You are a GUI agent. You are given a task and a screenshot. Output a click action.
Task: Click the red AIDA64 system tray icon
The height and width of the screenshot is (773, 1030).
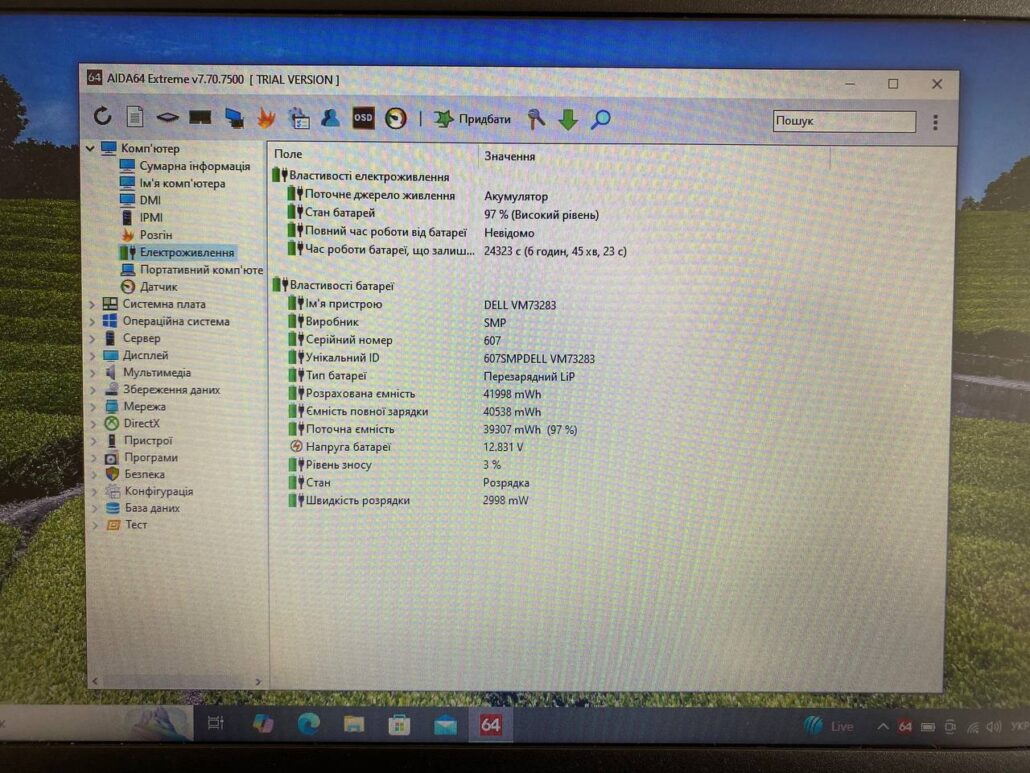[x=905, y=726]
